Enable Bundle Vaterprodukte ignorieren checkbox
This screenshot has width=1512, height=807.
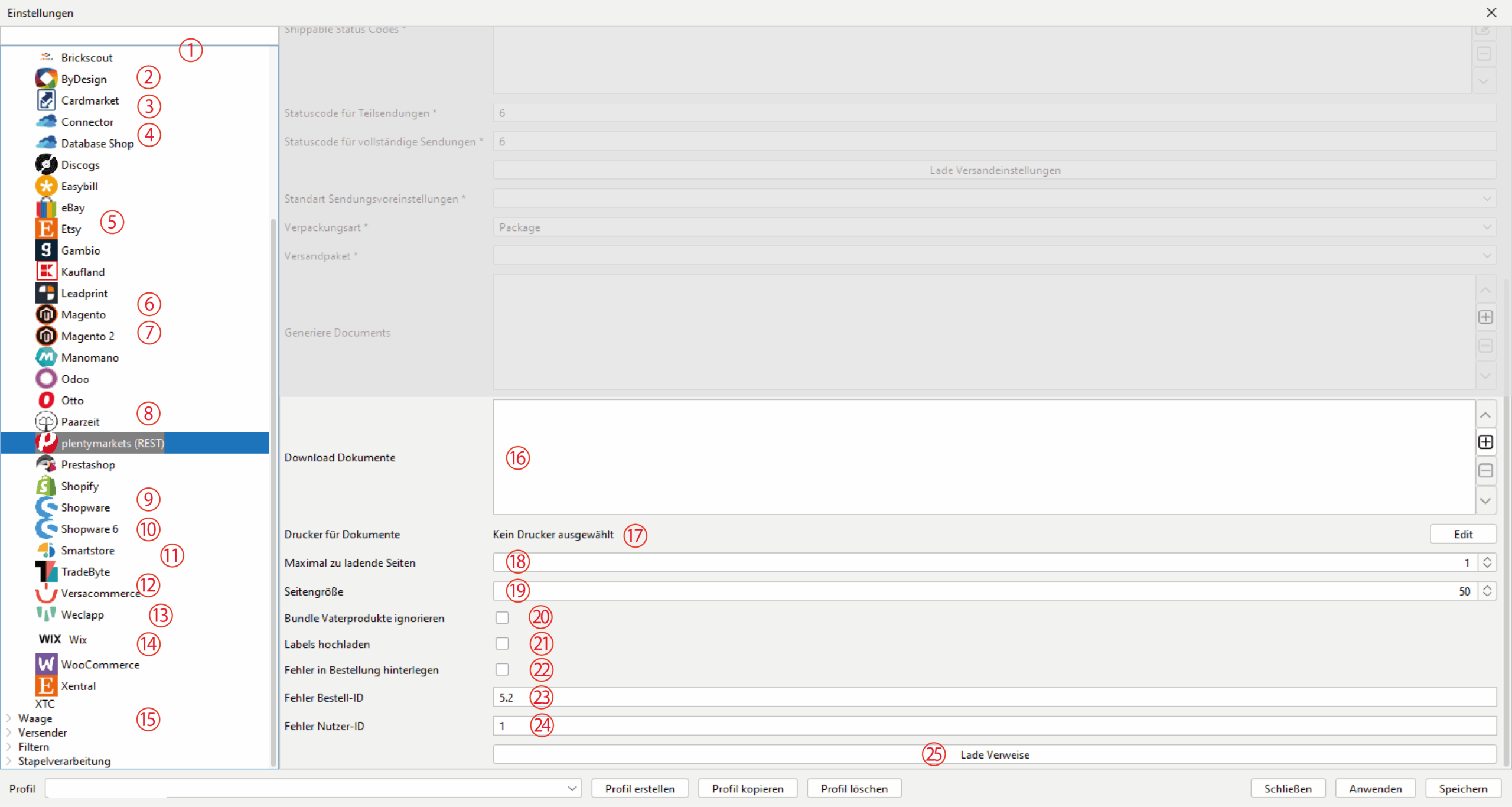[x=502, y=617]
